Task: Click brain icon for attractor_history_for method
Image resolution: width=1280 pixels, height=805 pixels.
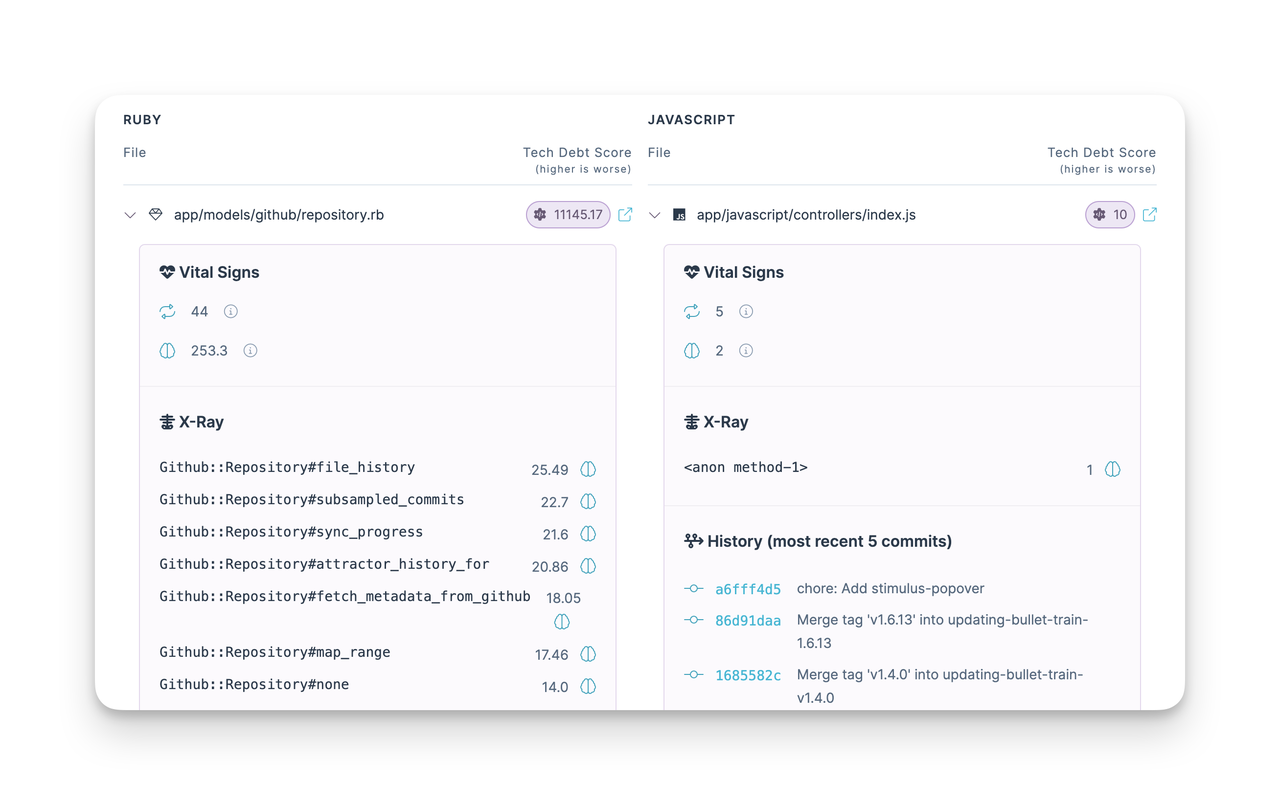Action: point(588,566)
